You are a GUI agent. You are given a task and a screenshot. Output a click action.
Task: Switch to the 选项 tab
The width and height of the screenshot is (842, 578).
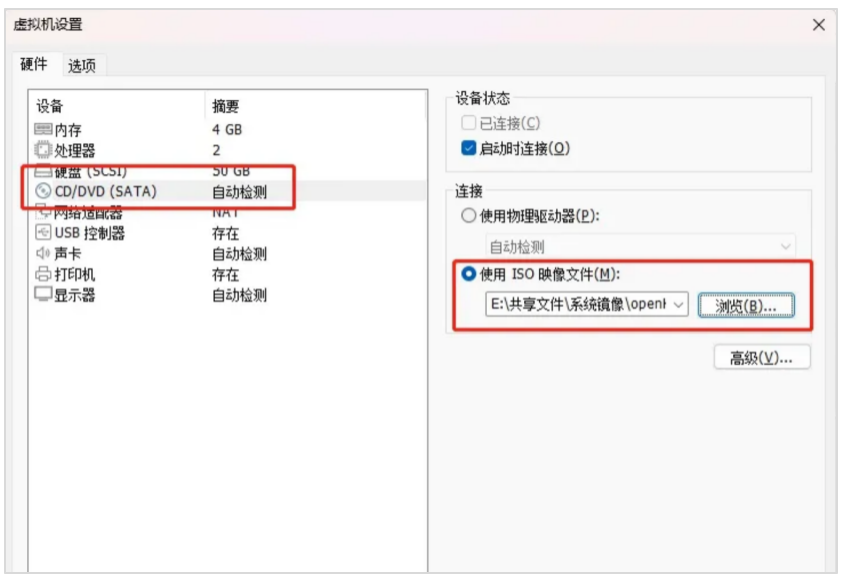(x=82, y=66)
